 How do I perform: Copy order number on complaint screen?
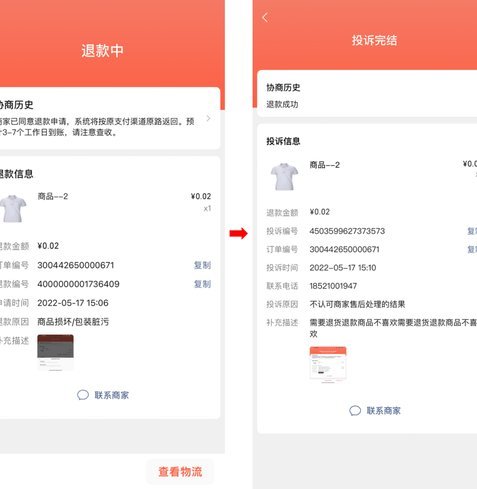click(472, 249)
